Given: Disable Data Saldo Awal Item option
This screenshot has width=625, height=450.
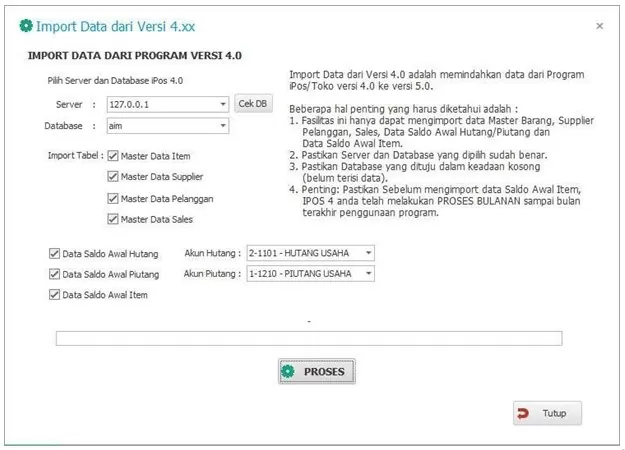Looking at the screenshot, I should click(x=54, y=294).
